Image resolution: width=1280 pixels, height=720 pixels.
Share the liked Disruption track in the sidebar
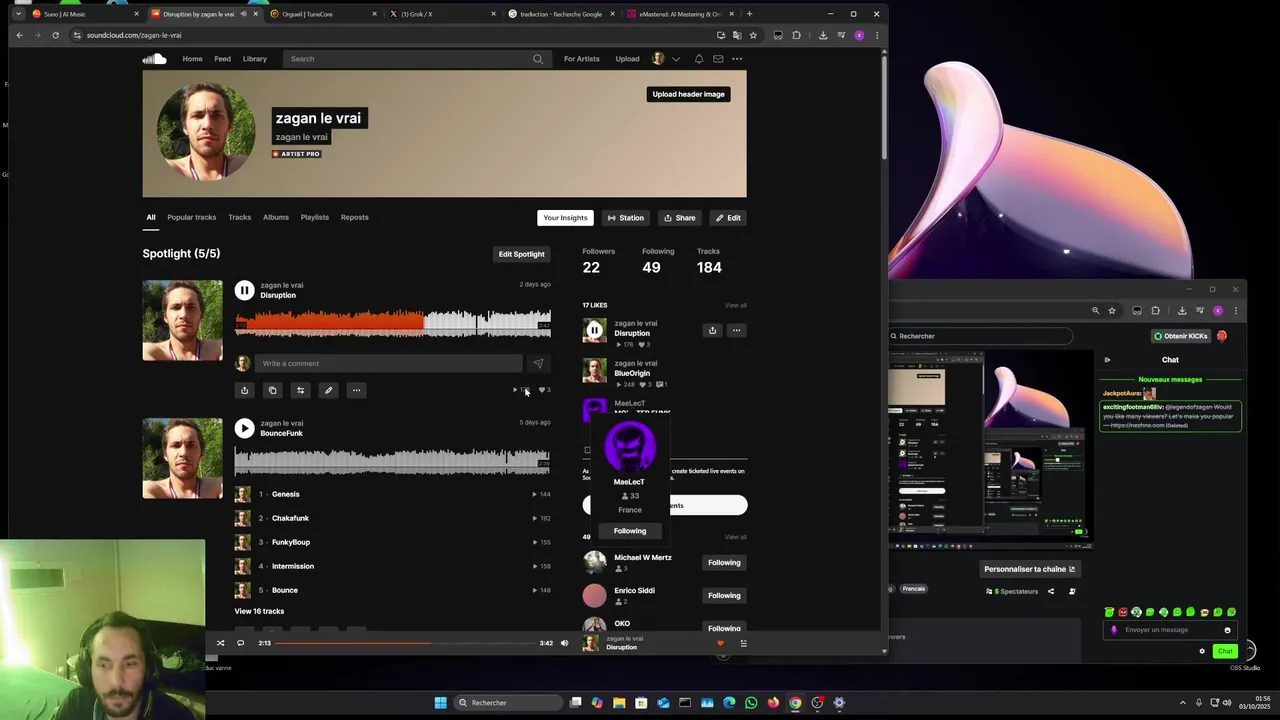(x=712, y=330)
